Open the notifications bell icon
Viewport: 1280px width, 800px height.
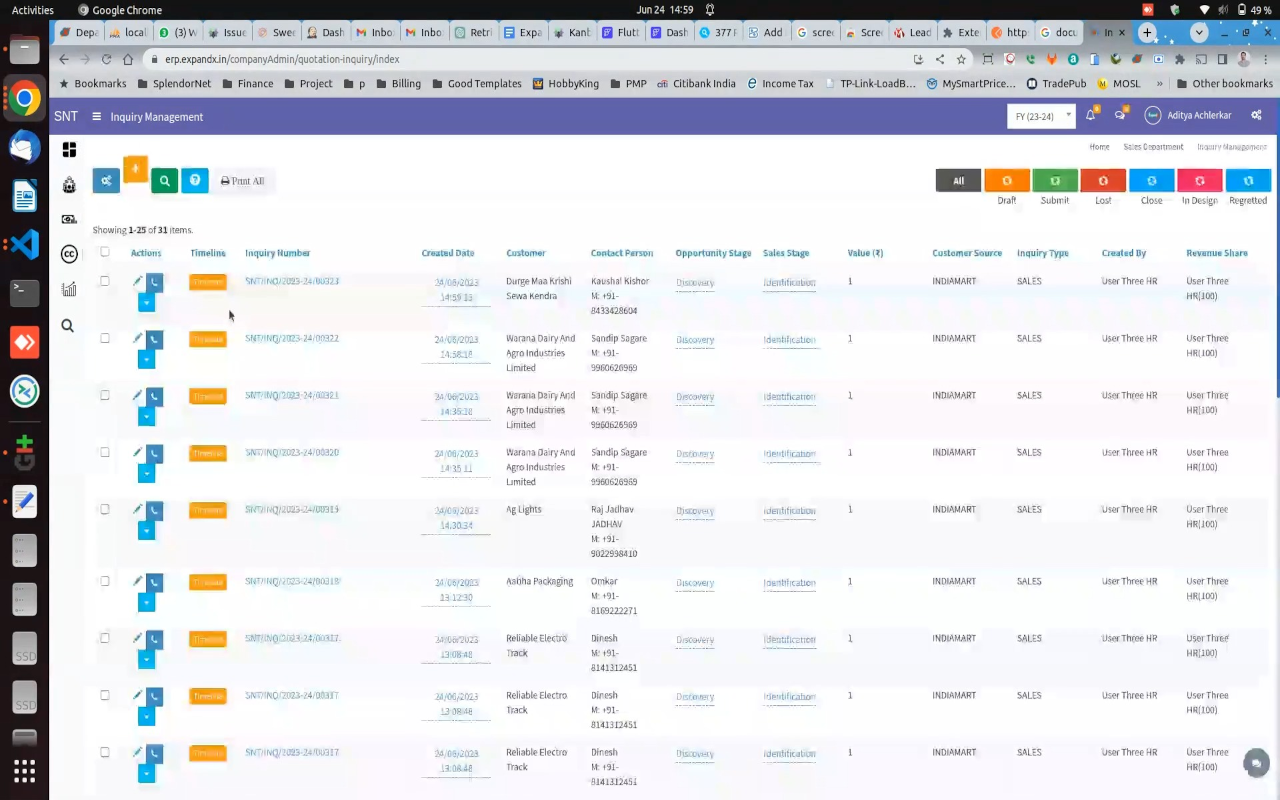pos(1091,116)
